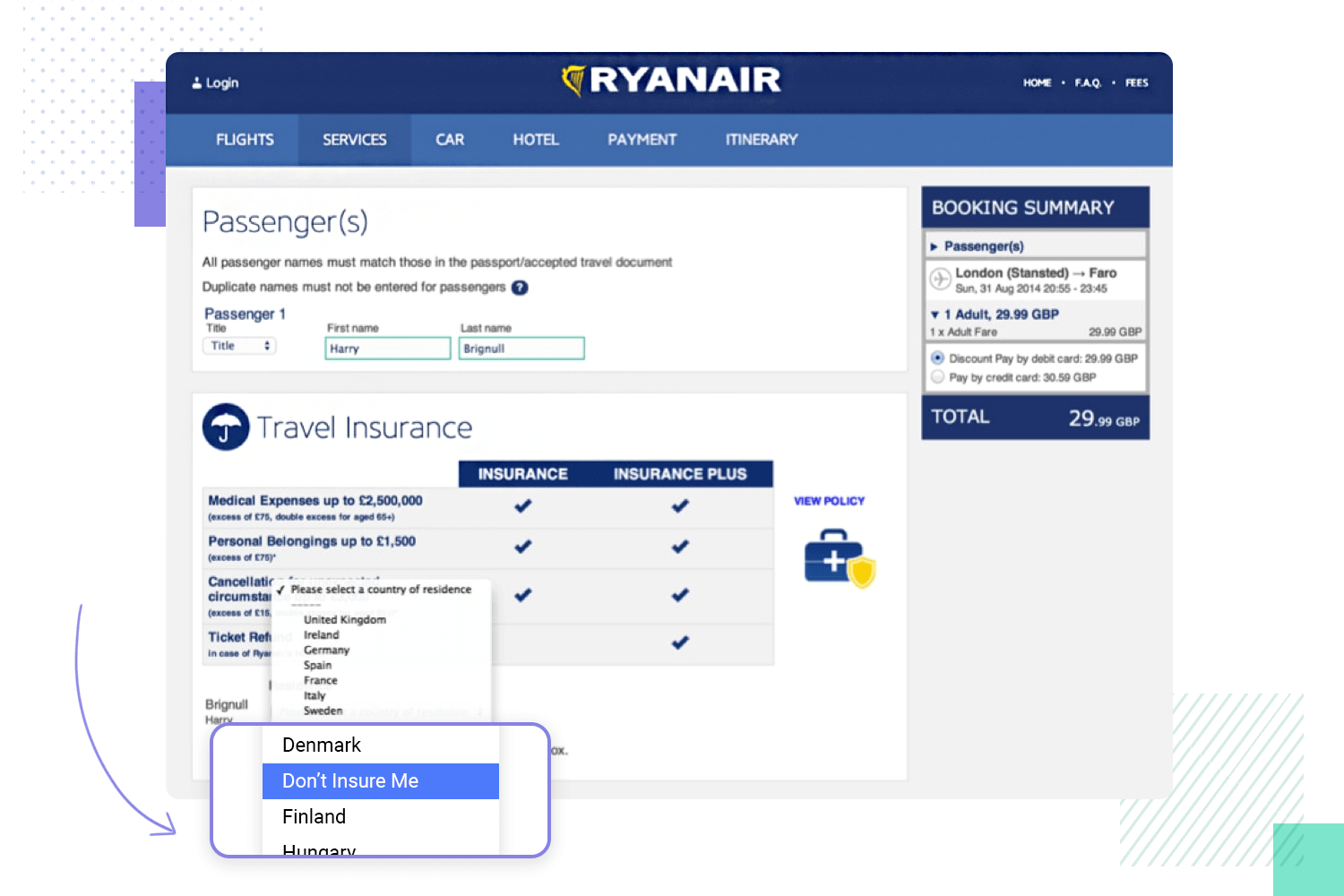The width and height of the screenshot is (1344, 896).
Task: Click the flight plane icon in Booking Summary
Action: pyautogui.click(x=940, y=279)
